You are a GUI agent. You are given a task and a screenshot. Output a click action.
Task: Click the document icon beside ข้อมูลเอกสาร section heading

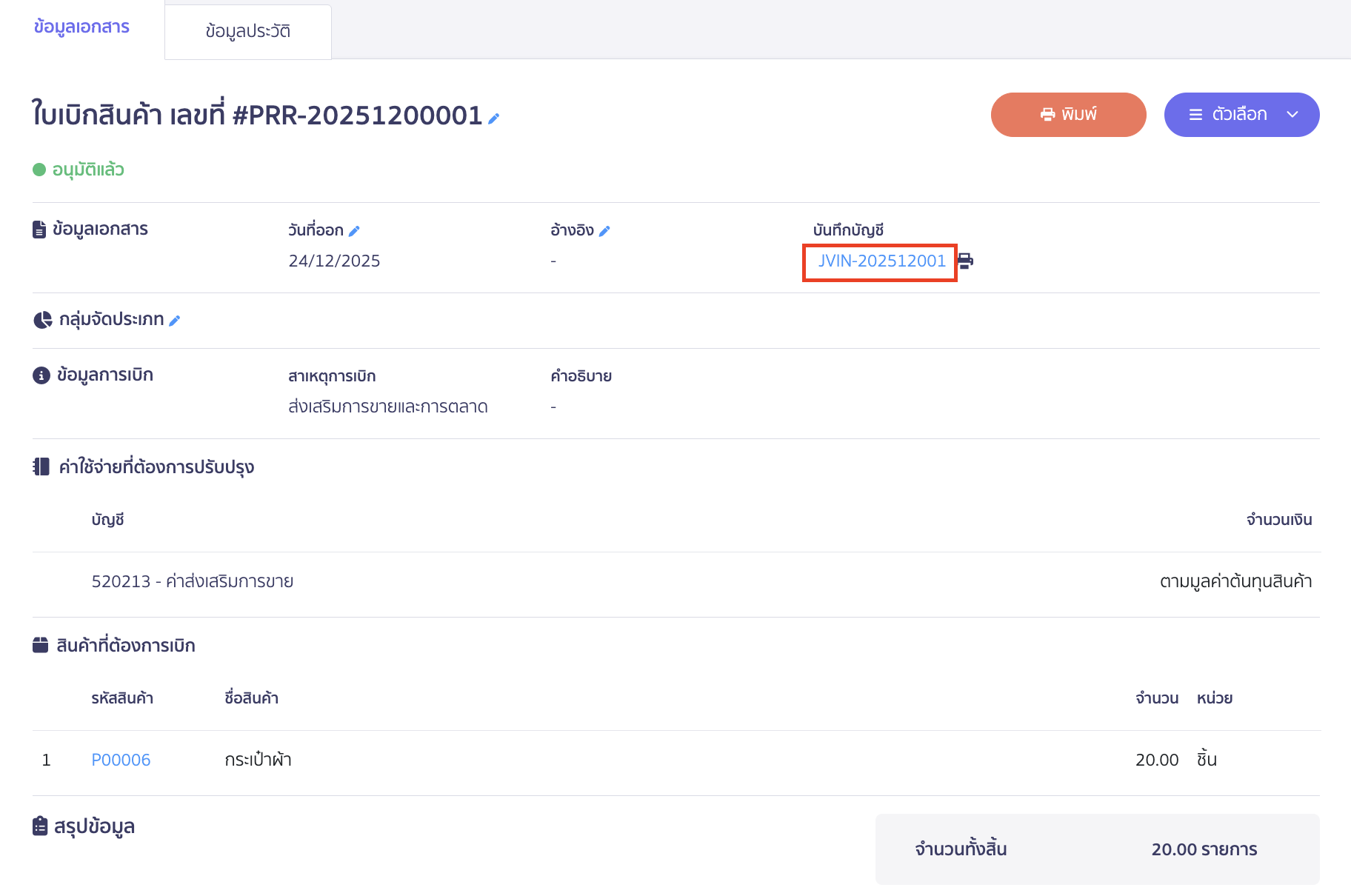[39, 230]
